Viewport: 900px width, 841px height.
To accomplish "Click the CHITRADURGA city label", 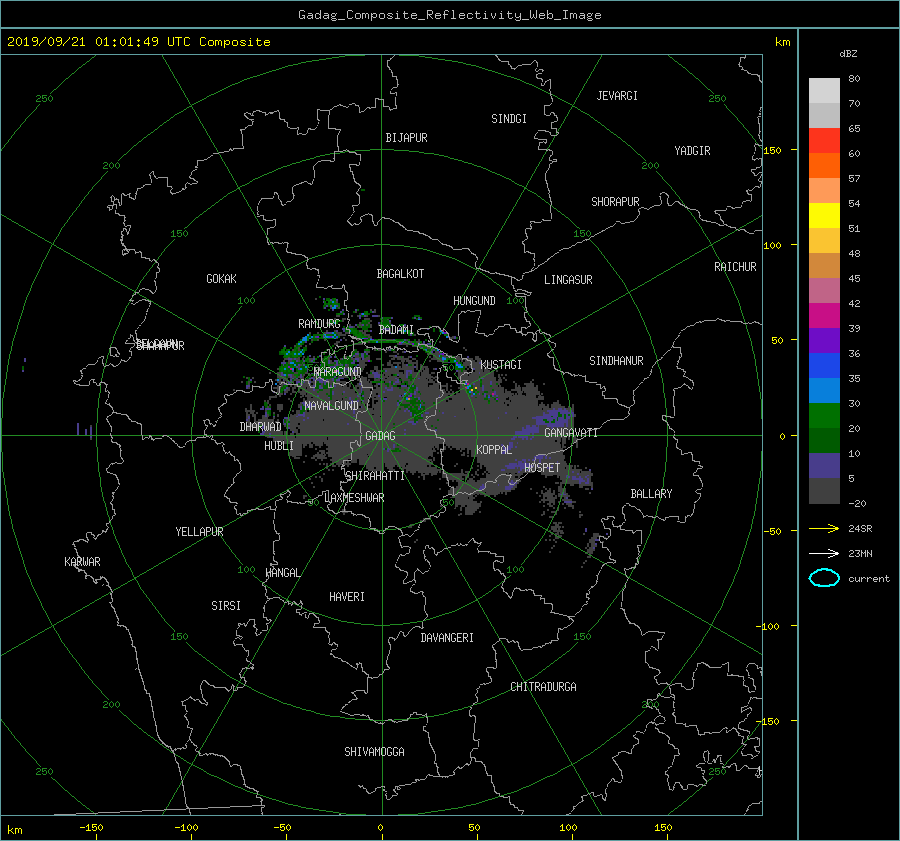I will point(543,687).
